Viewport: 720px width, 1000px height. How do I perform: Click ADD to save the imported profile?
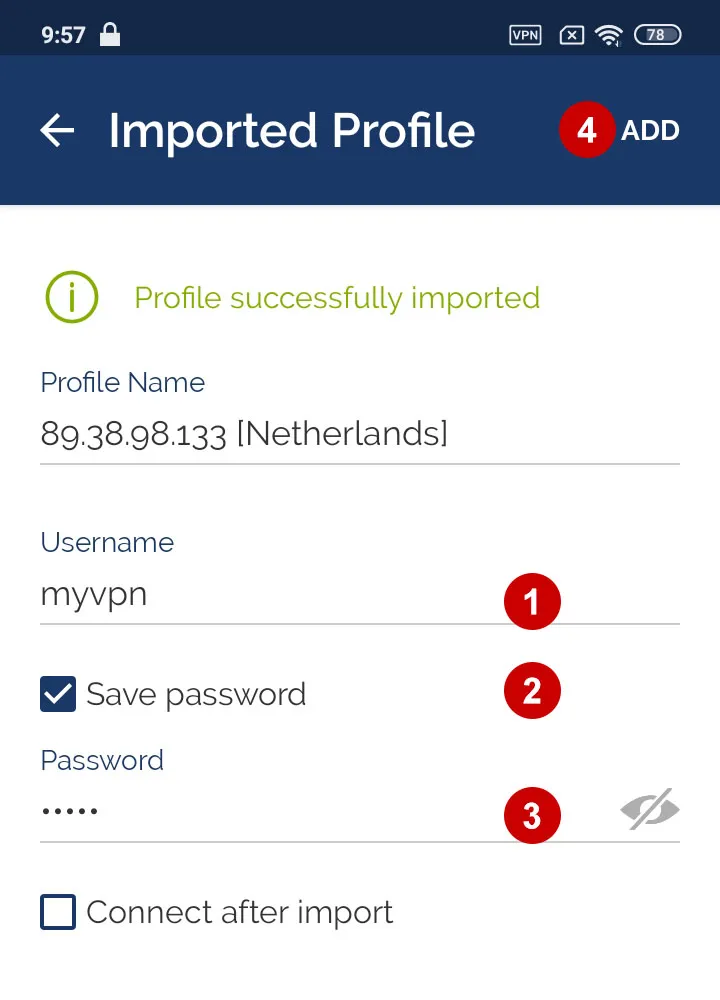tap(650, 130)
